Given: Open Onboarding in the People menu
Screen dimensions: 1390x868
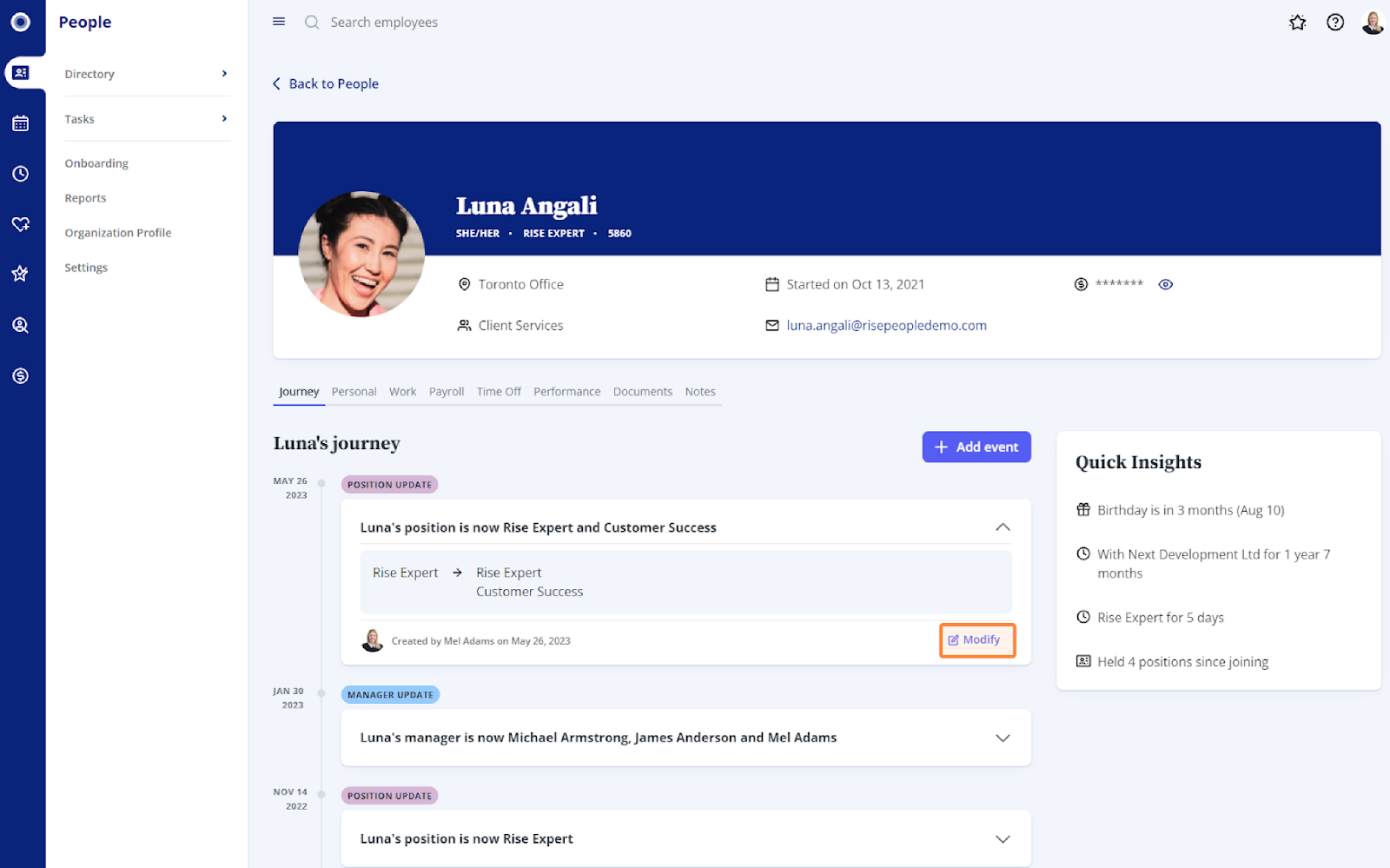Looking at the screenshot, I should pyautogui.click(x=96, y=163).
